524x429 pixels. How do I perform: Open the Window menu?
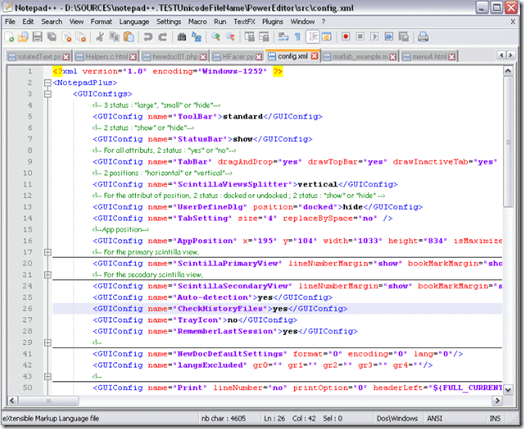click(x=302, y=22)
